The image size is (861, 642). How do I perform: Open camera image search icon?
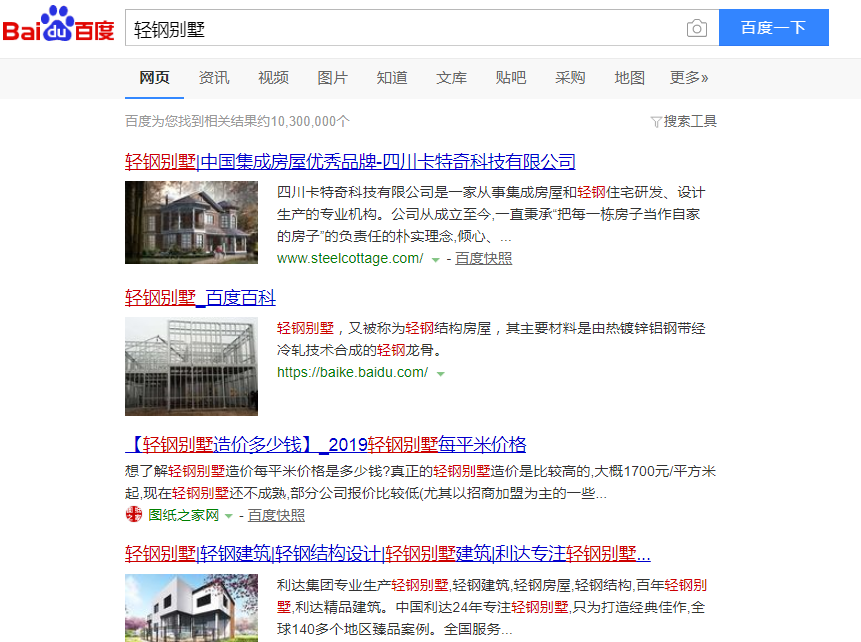tap(696, 28)
